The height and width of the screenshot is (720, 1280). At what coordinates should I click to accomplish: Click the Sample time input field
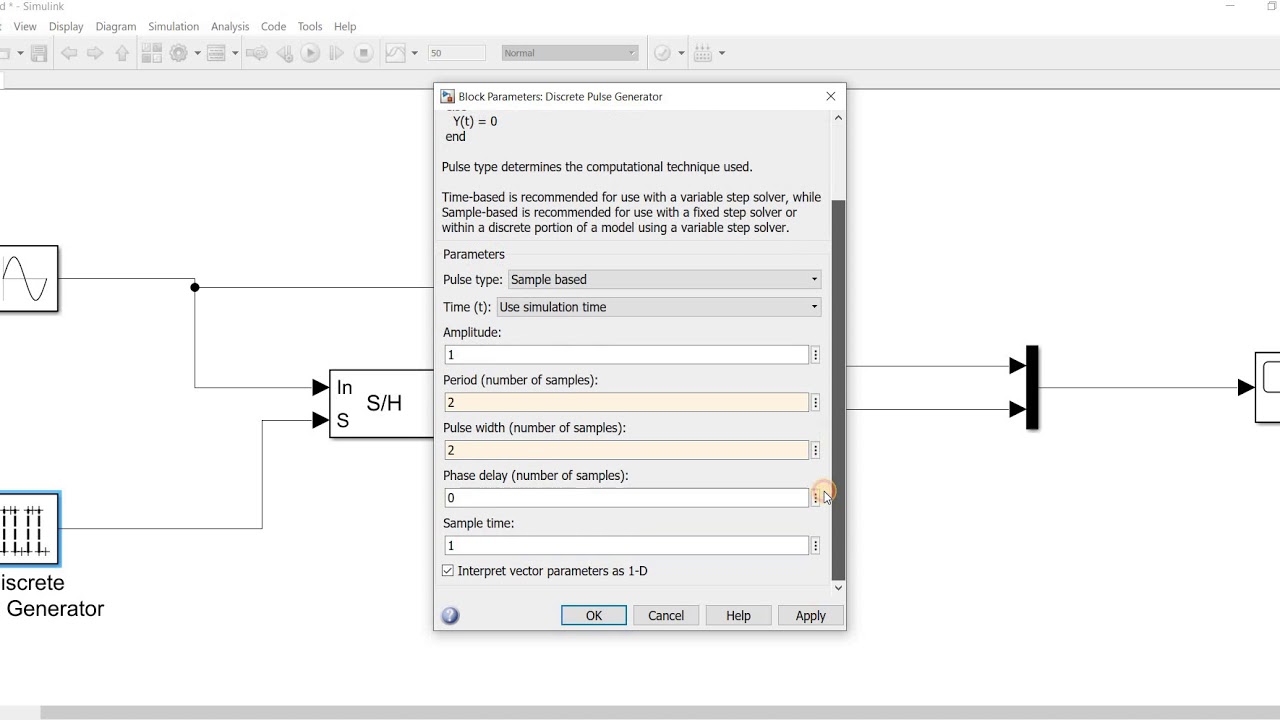pyautogui.click(x=626, y=545)
